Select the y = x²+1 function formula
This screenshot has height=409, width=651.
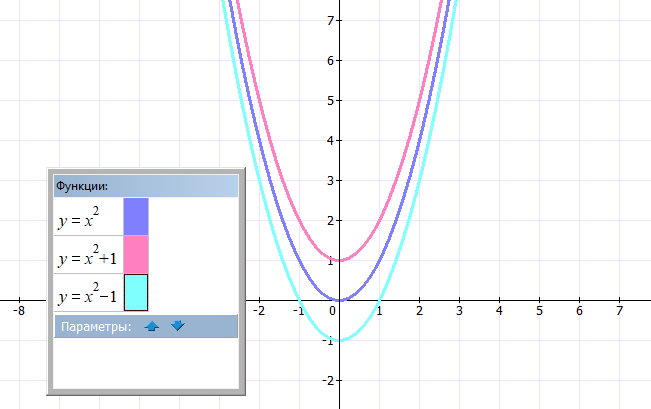point(87,257)
